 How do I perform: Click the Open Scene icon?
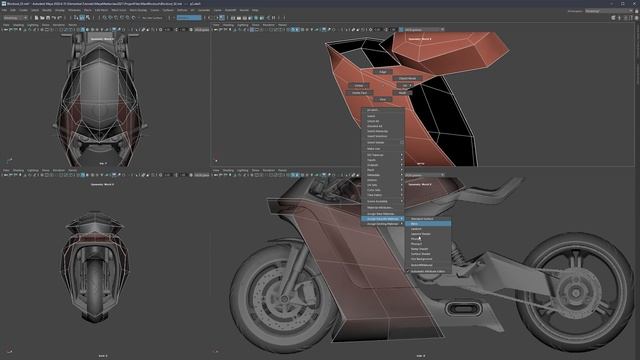(x=42, y=18)
